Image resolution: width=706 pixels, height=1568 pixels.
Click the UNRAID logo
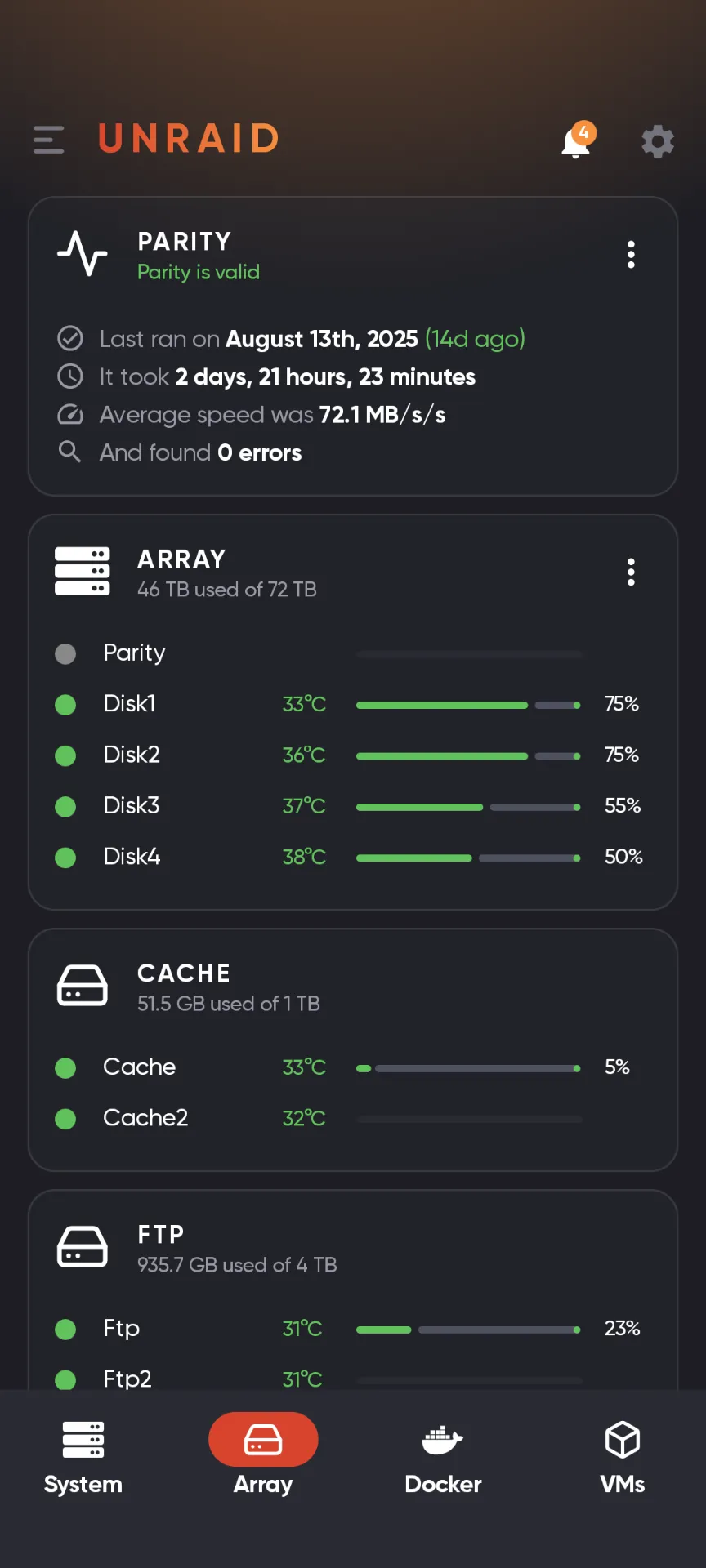187,139
